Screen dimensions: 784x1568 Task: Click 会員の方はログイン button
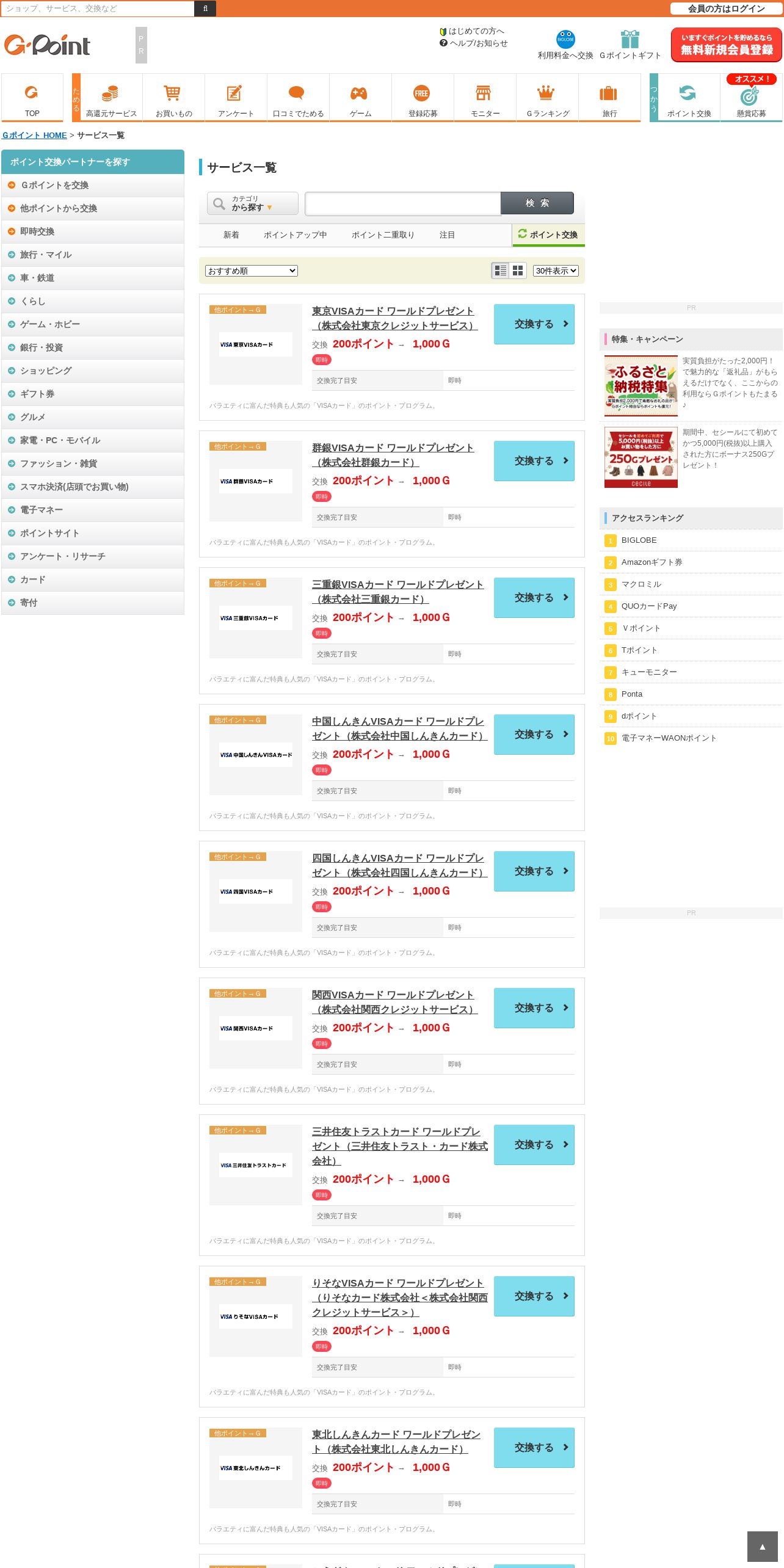tap(726, 9)
